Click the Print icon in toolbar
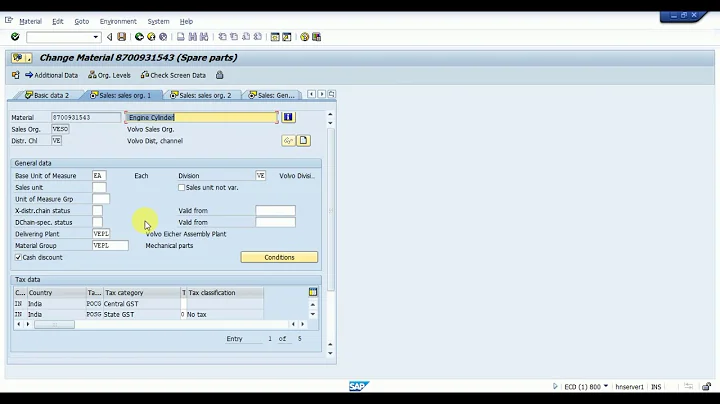Image resolution: width=720 pixels, height=404 pixels. 181,37
